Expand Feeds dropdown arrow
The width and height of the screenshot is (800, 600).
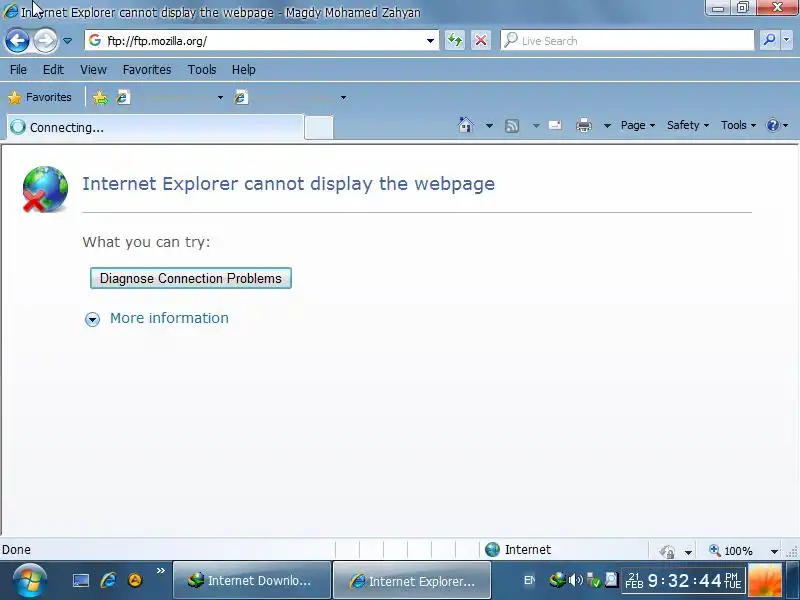click(536, 126)
